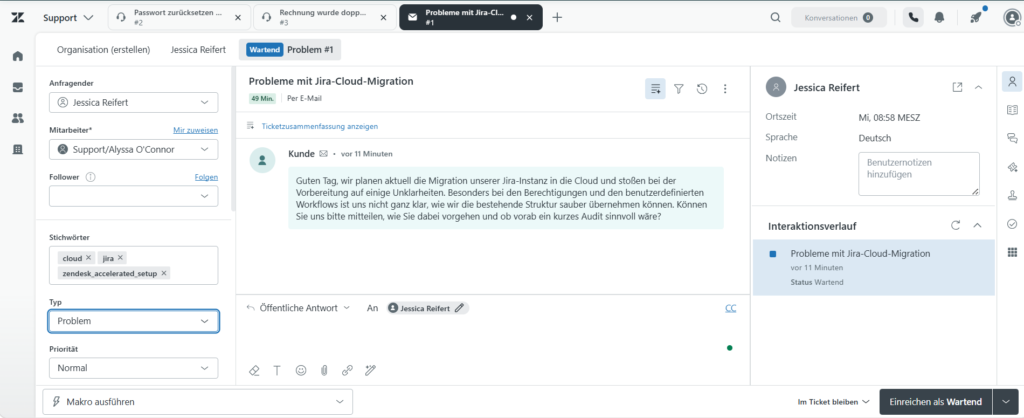The height and width of the screenshot is (418, 1024).
Task: Click the magic wand AI icon
Action: [x=370, y=370]
